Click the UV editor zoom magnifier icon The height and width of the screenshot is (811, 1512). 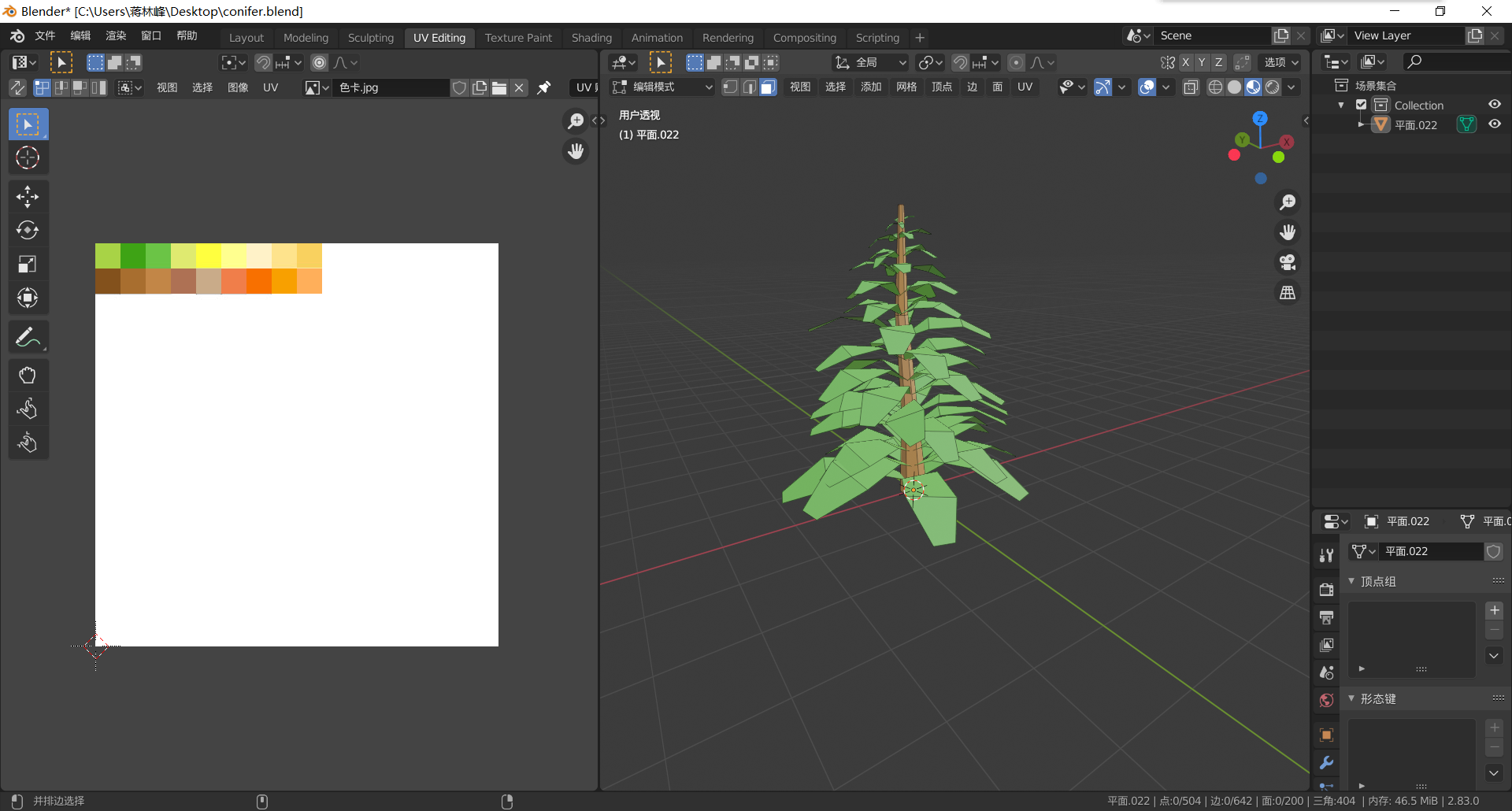point(576,120)
